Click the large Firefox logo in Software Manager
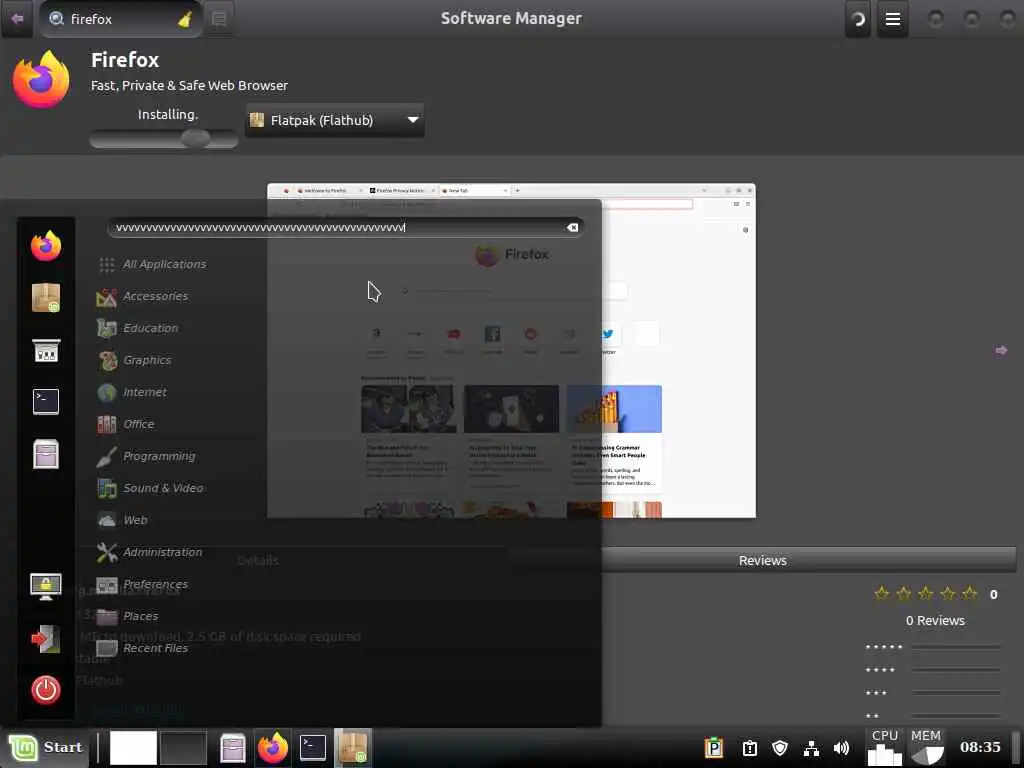The height and width of the screenshot is (768, 1024). pyautogui.click(x=41, y=80)
